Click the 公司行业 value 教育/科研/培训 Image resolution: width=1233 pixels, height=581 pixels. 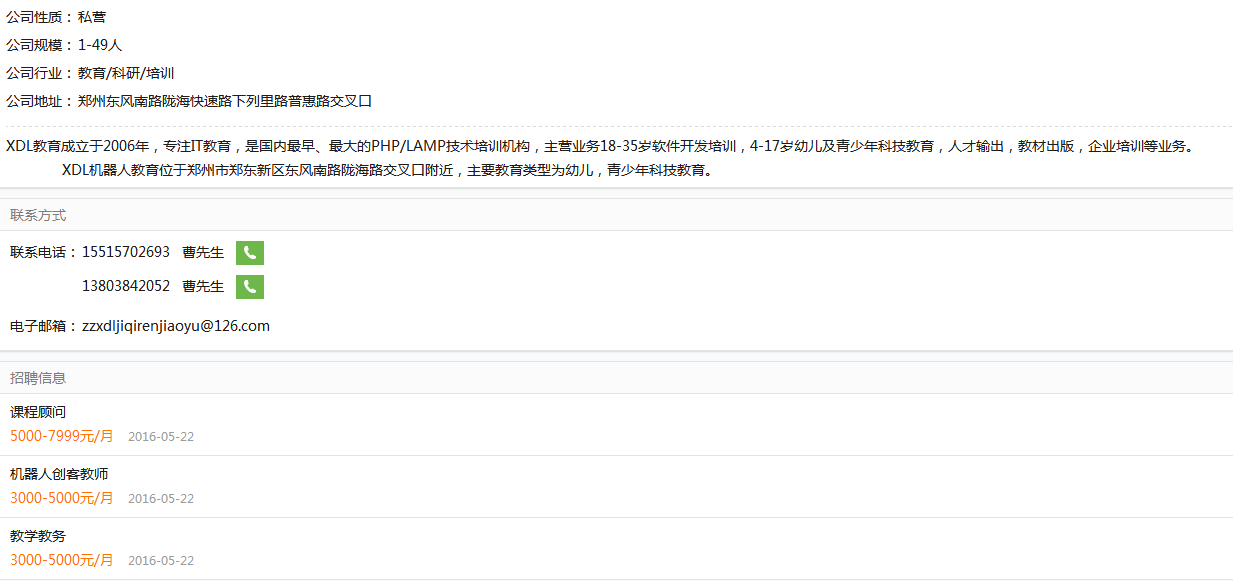(126, 73)
